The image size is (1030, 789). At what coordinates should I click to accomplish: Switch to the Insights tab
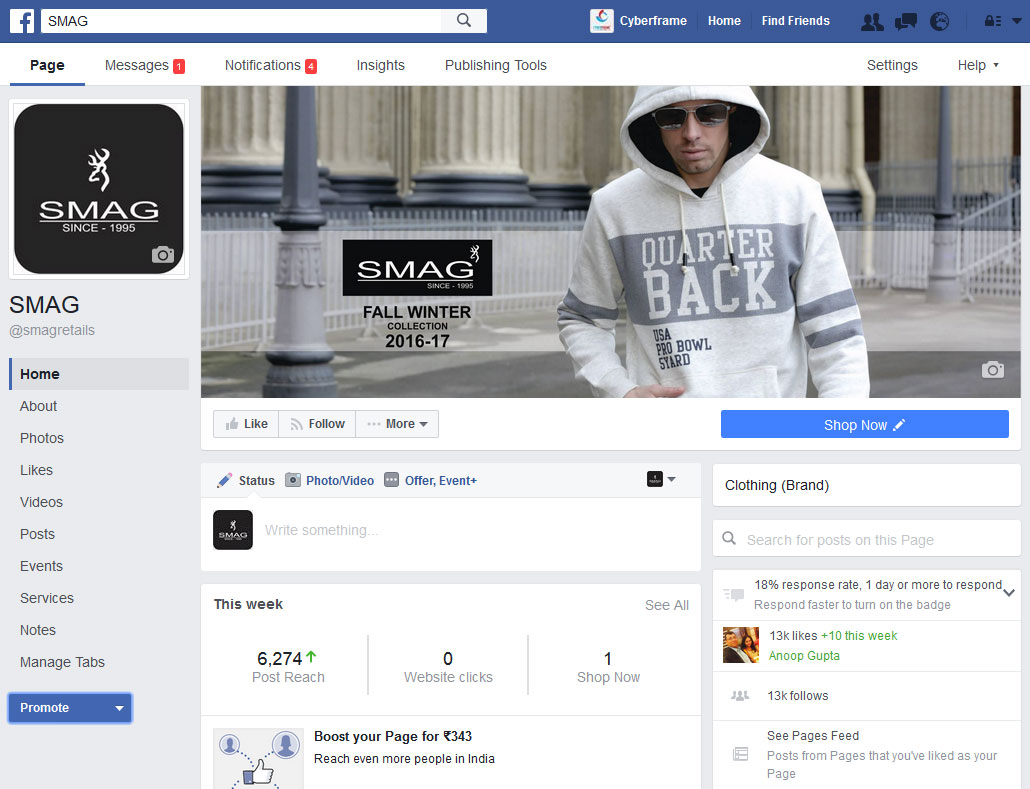click(x=380, y=65)
